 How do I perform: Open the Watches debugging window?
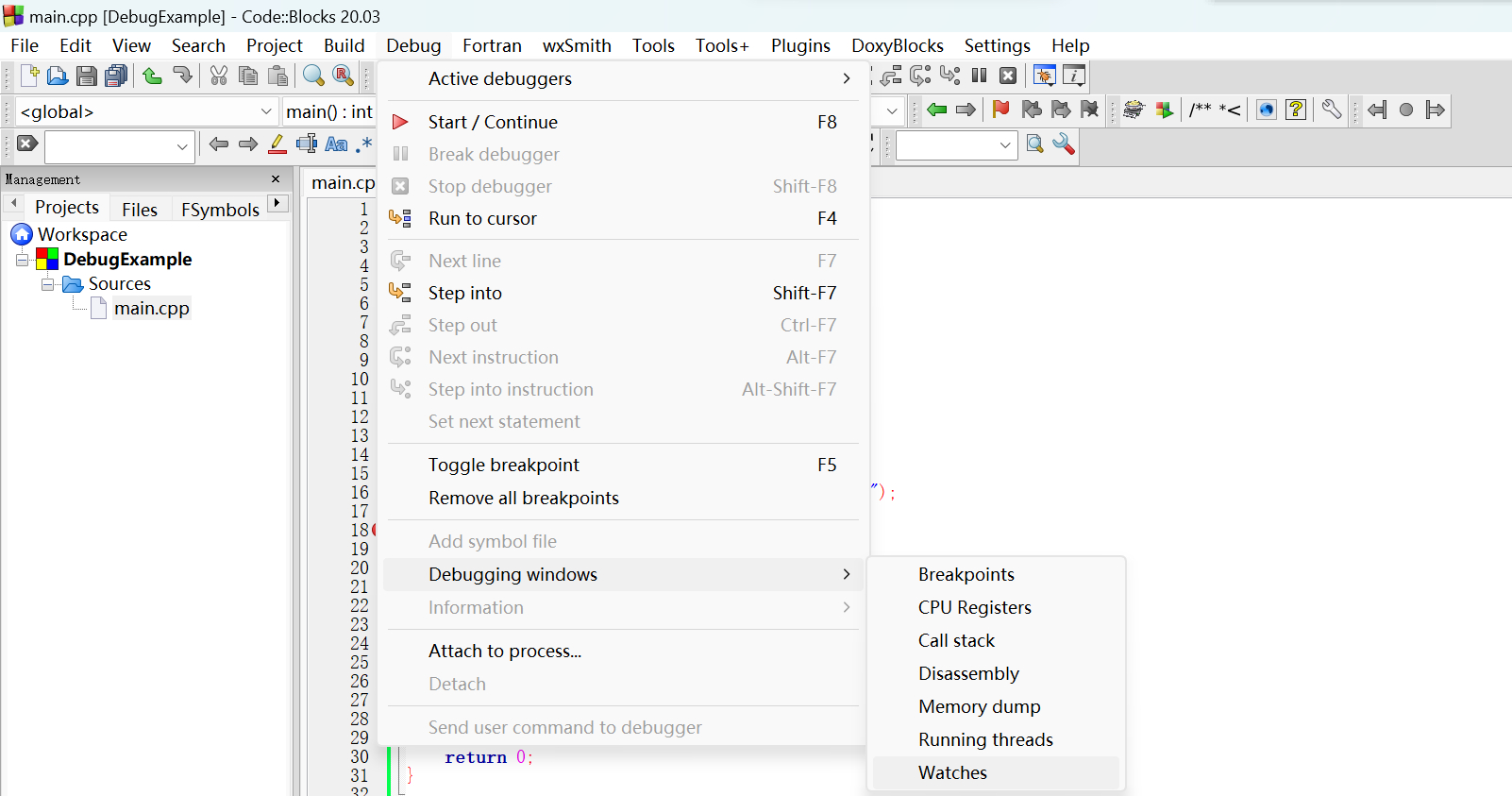(996, 772)
